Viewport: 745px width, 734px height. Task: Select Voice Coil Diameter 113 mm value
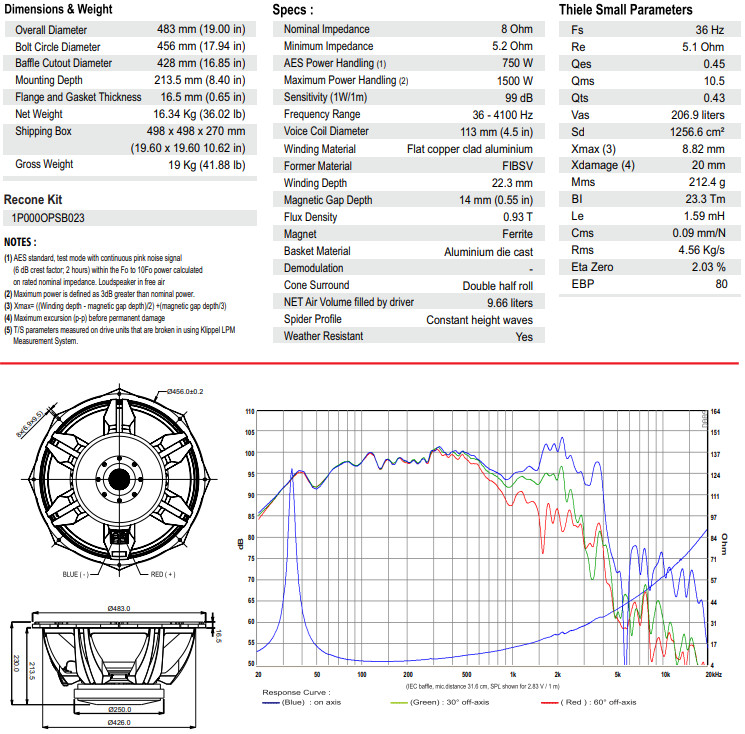point(496,132)
